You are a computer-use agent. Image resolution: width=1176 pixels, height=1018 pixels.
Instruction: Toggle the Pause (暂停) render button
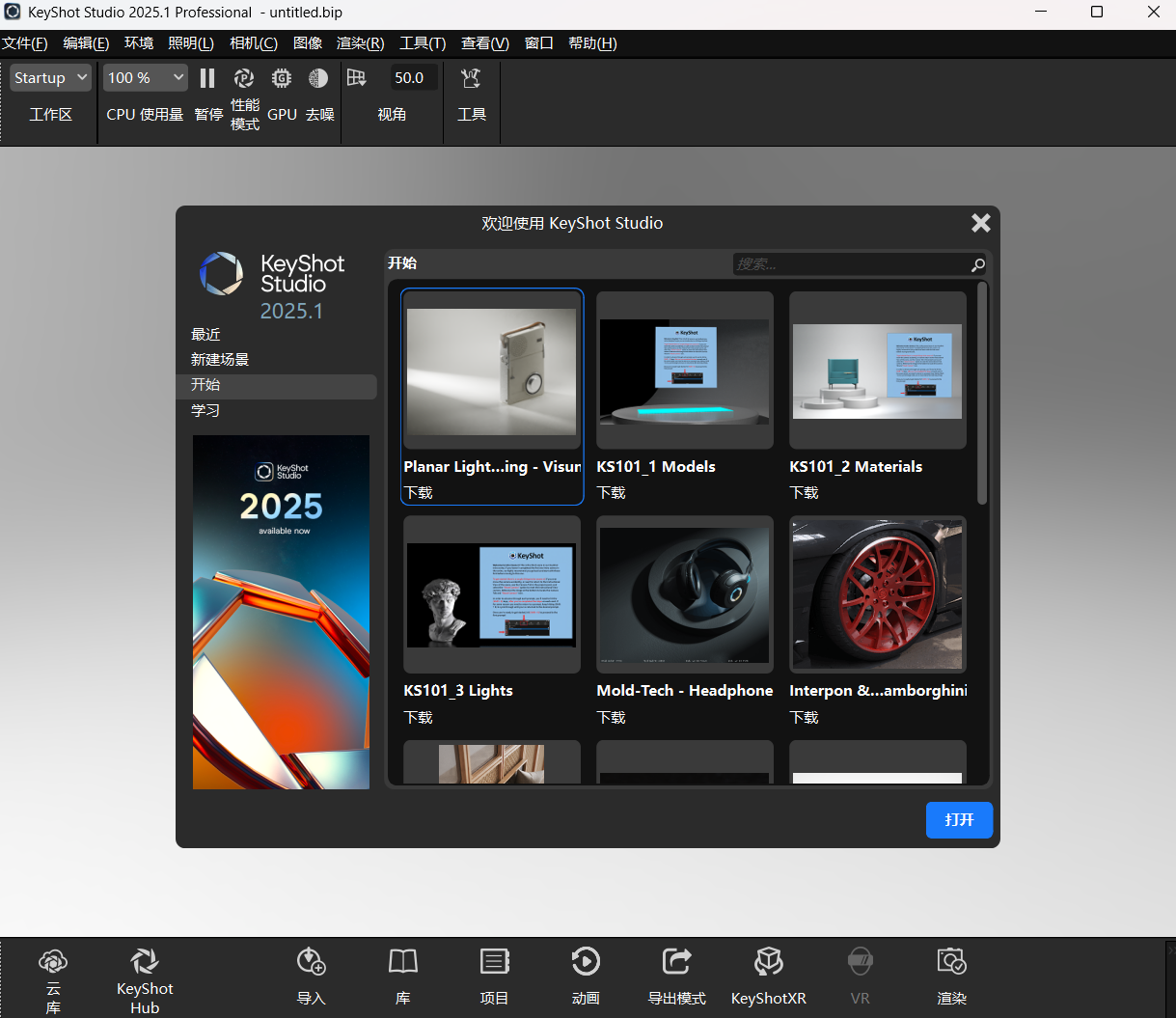[x=207, y=78]
